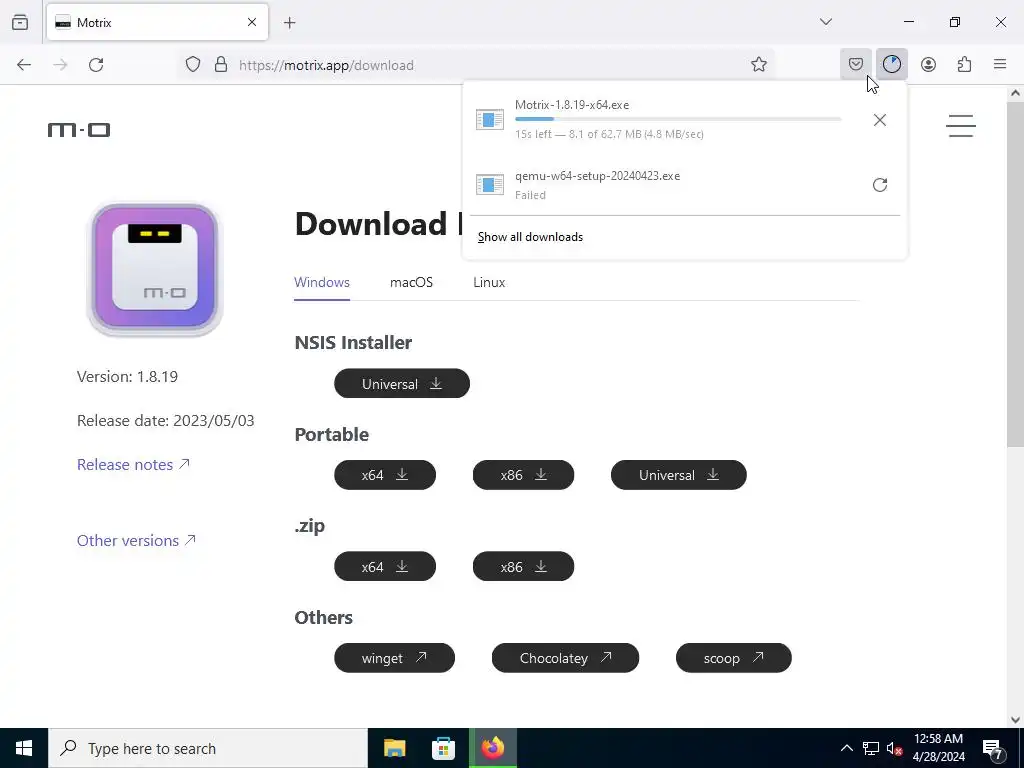Screen dimensions: 1024x768
Task: Open the muted volume tray icon
Action: (895, 748)
